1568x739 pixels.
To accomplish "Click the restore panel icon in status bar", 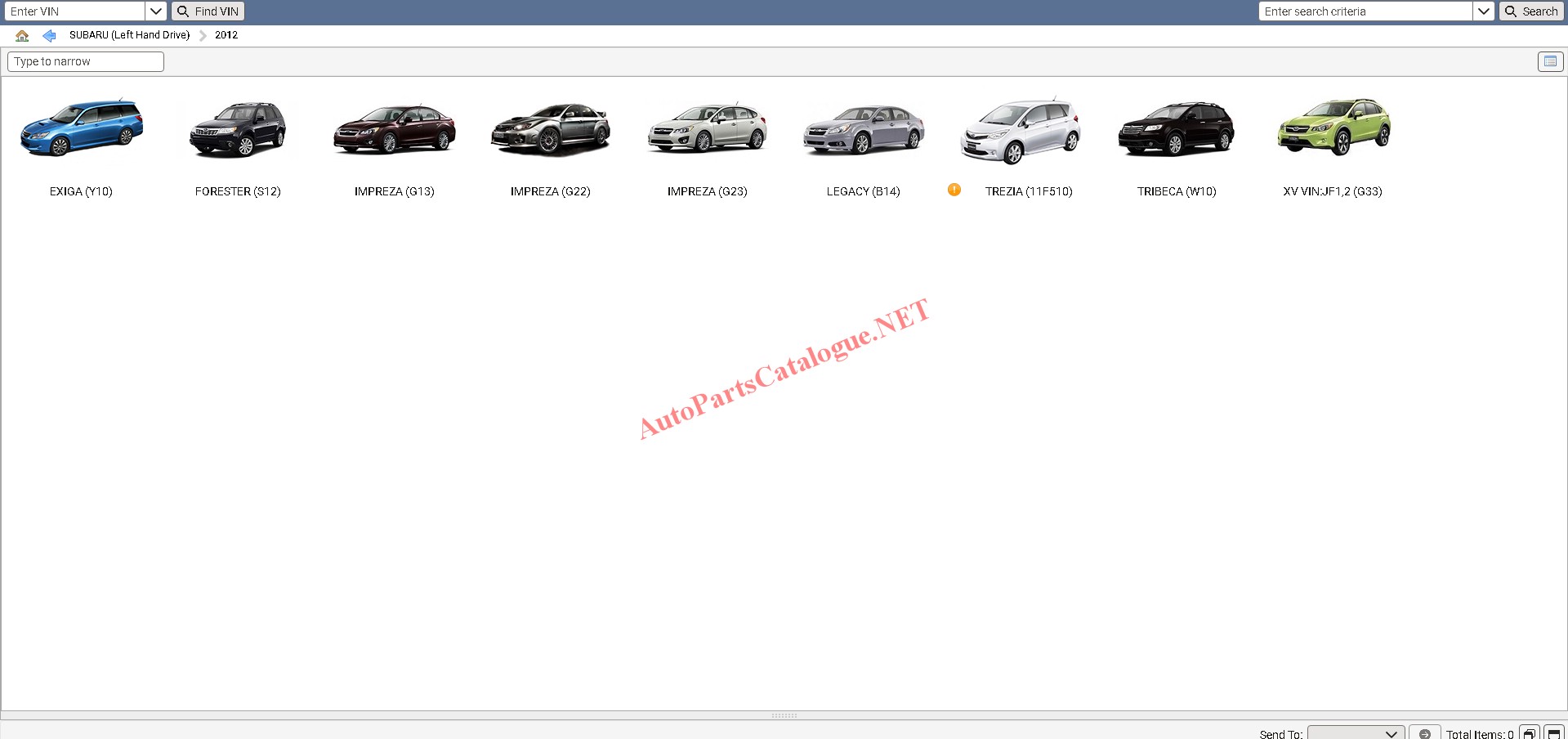I will tap(1529, 732).
